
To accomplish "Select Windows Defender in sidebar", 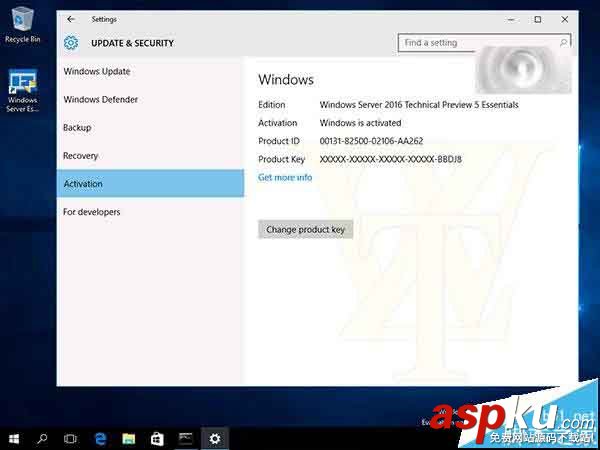I will [150, 99].
